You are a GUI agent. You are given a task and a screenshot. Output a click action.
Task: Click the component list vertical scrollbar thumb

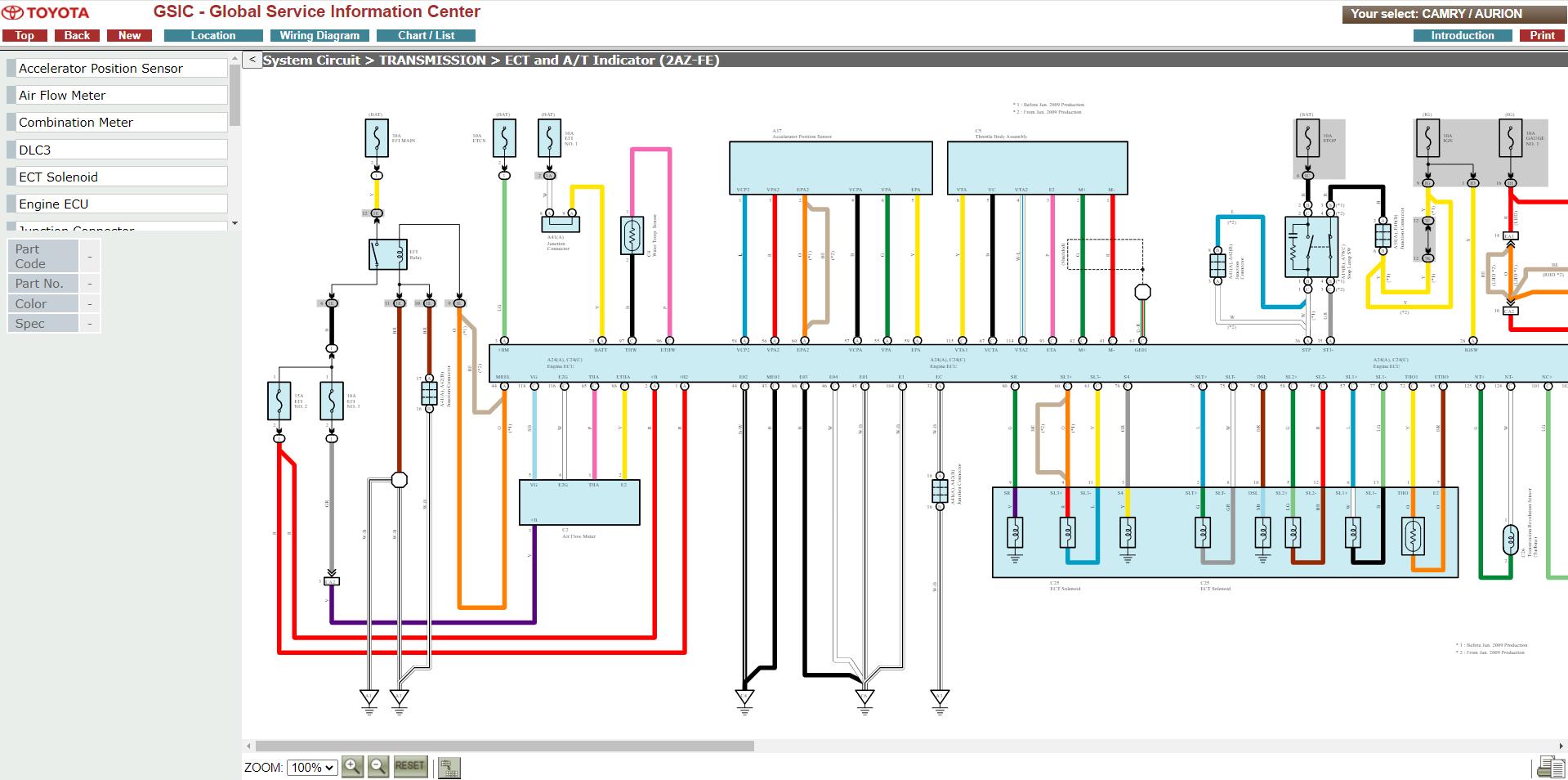coord(235,96)
